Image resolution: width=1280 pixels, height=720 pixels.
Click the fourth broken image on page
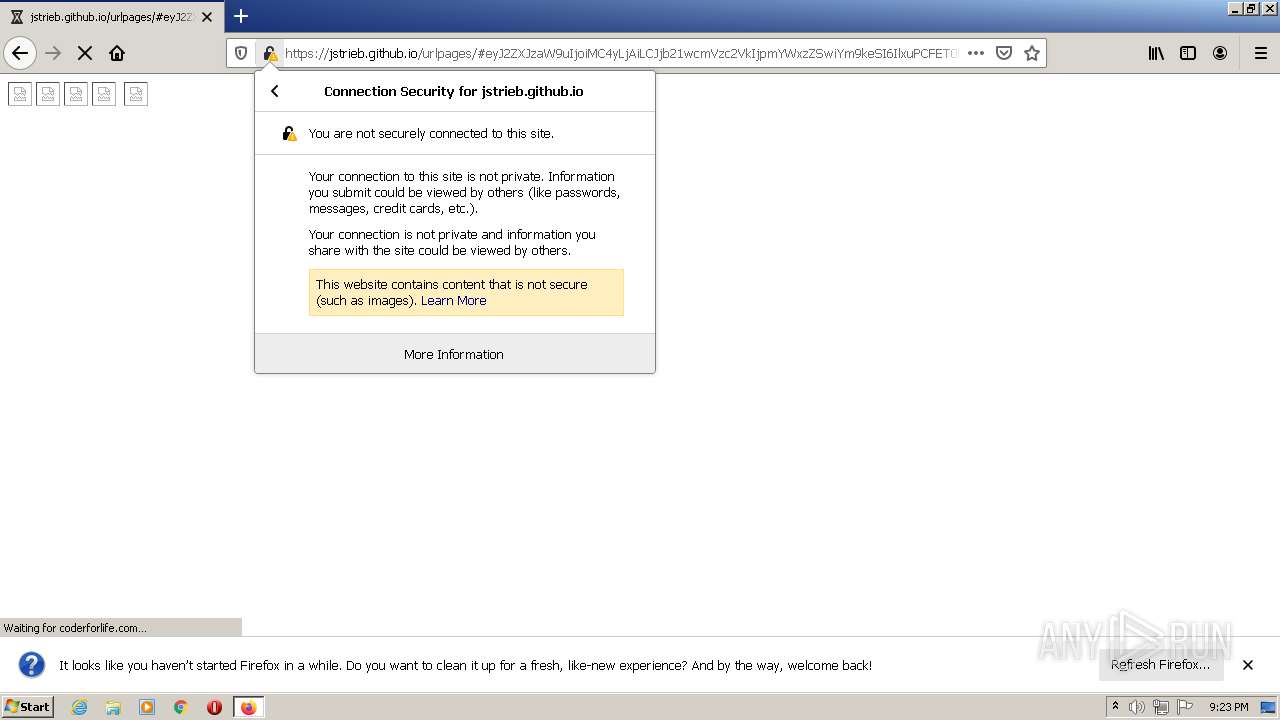pyautogui.click(x=104, y=94)
